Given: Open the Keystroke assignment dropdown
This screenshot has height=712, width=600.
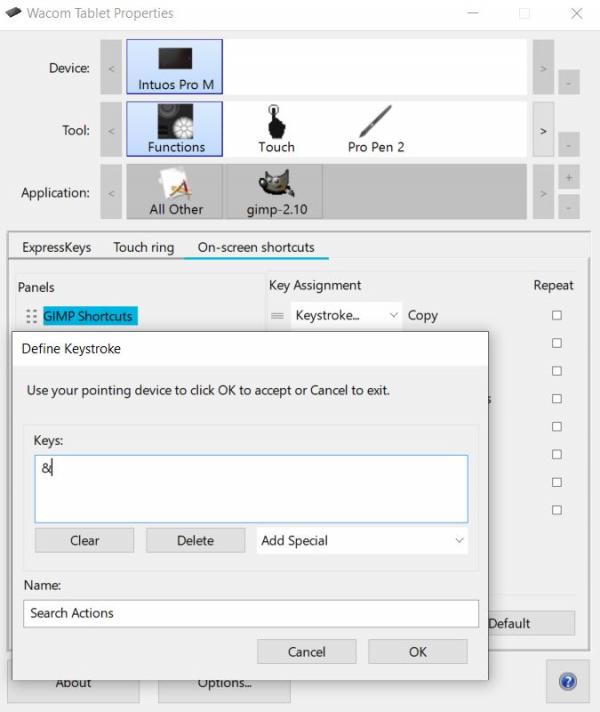Looking at the screenshot, I should click(x=346, y=315).
